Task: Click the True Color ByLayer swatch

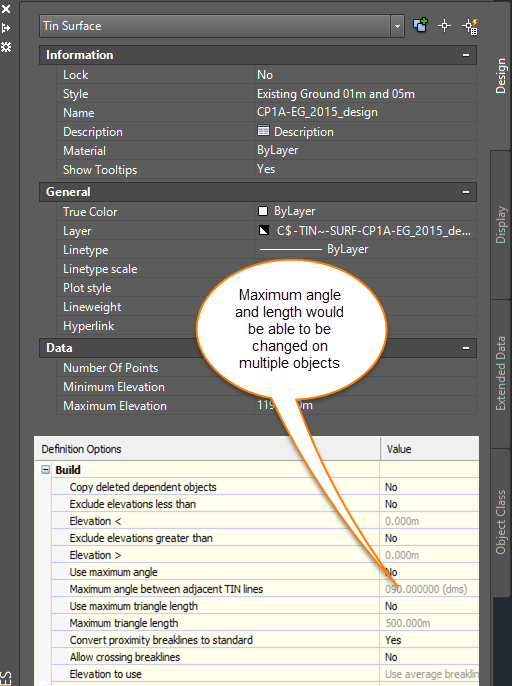Action: click(263, 211)
